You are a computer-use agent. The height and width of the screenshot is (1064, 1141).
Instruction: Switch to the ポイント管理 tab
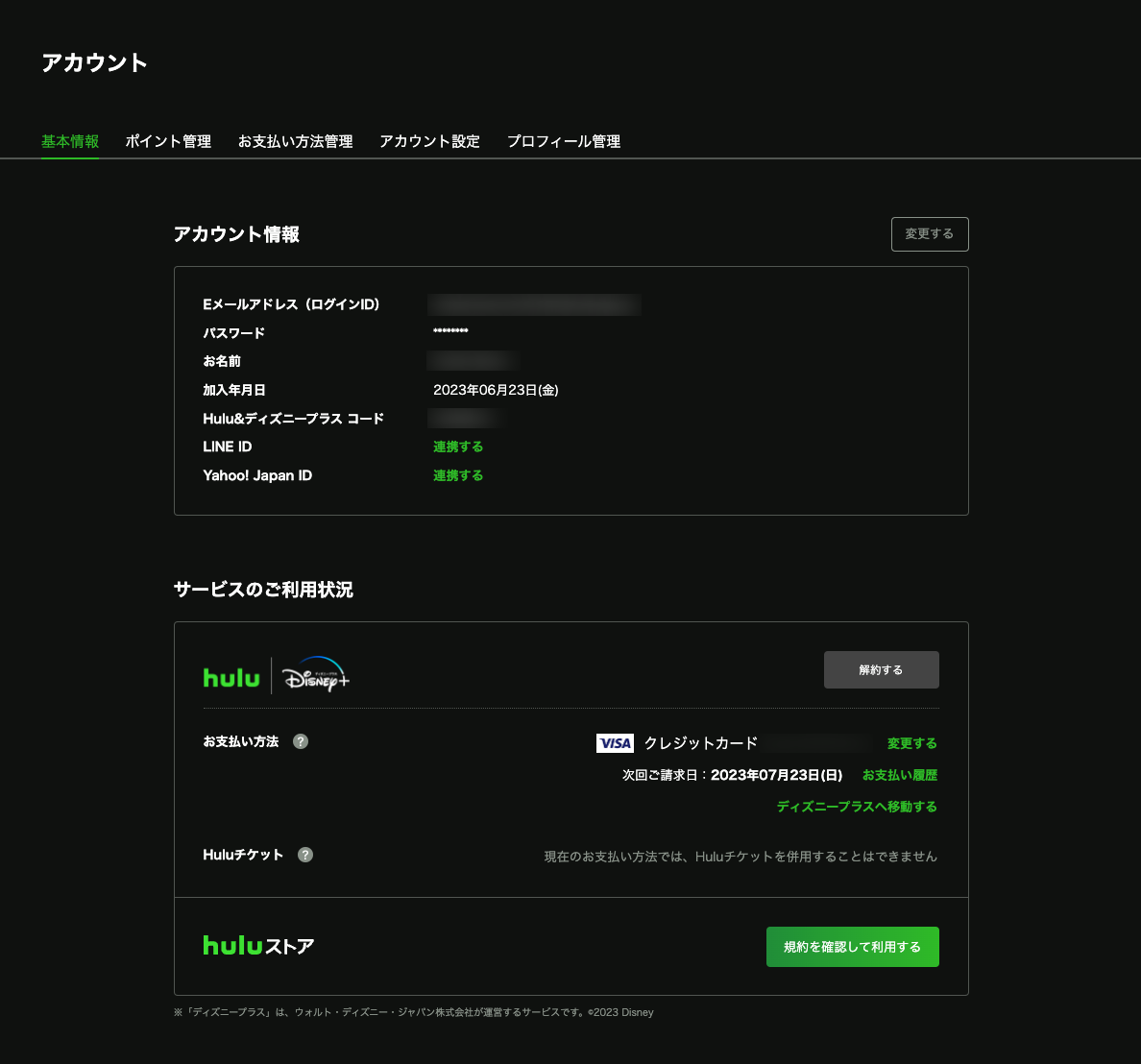click(x=168, y=141)
